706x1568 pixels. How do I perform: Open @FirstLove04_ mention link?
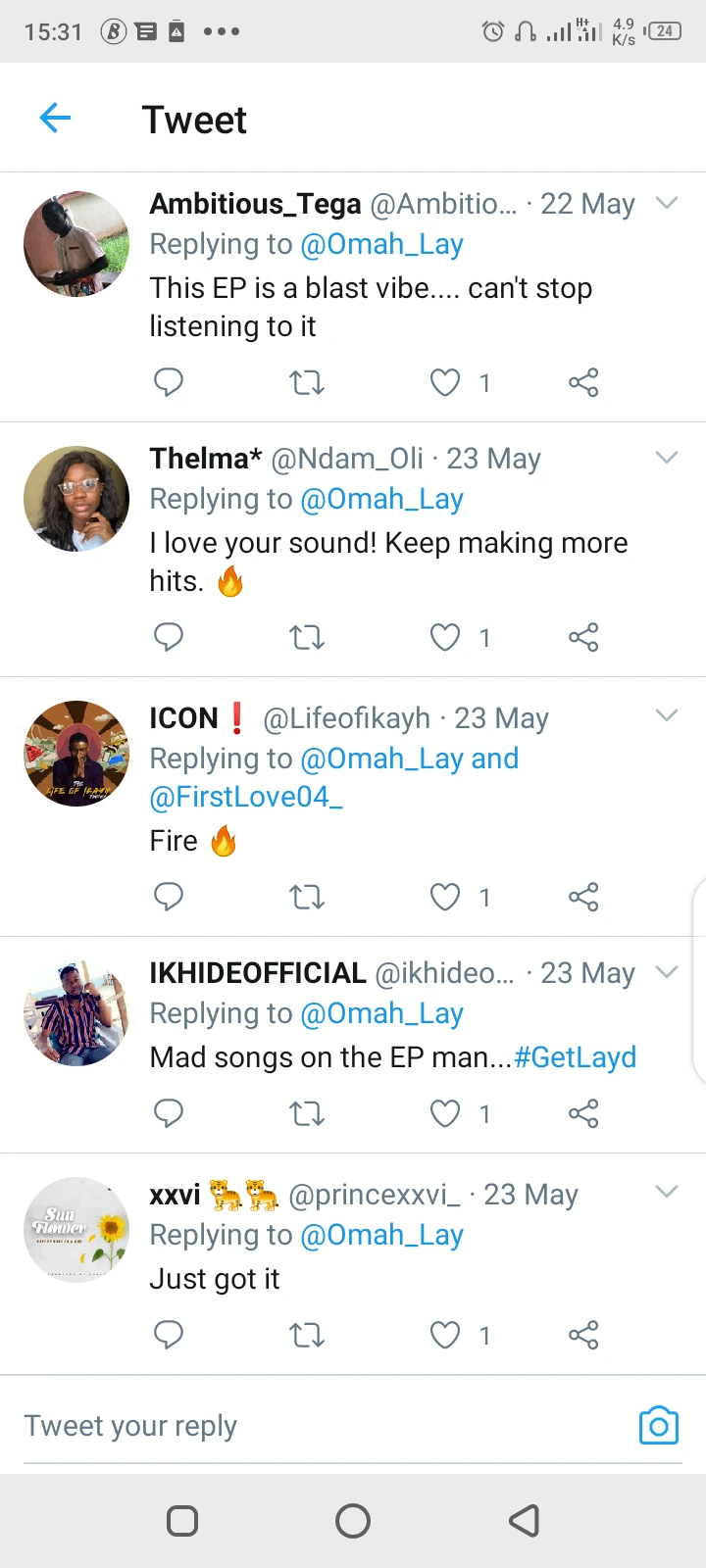click(x=246, y=797)
